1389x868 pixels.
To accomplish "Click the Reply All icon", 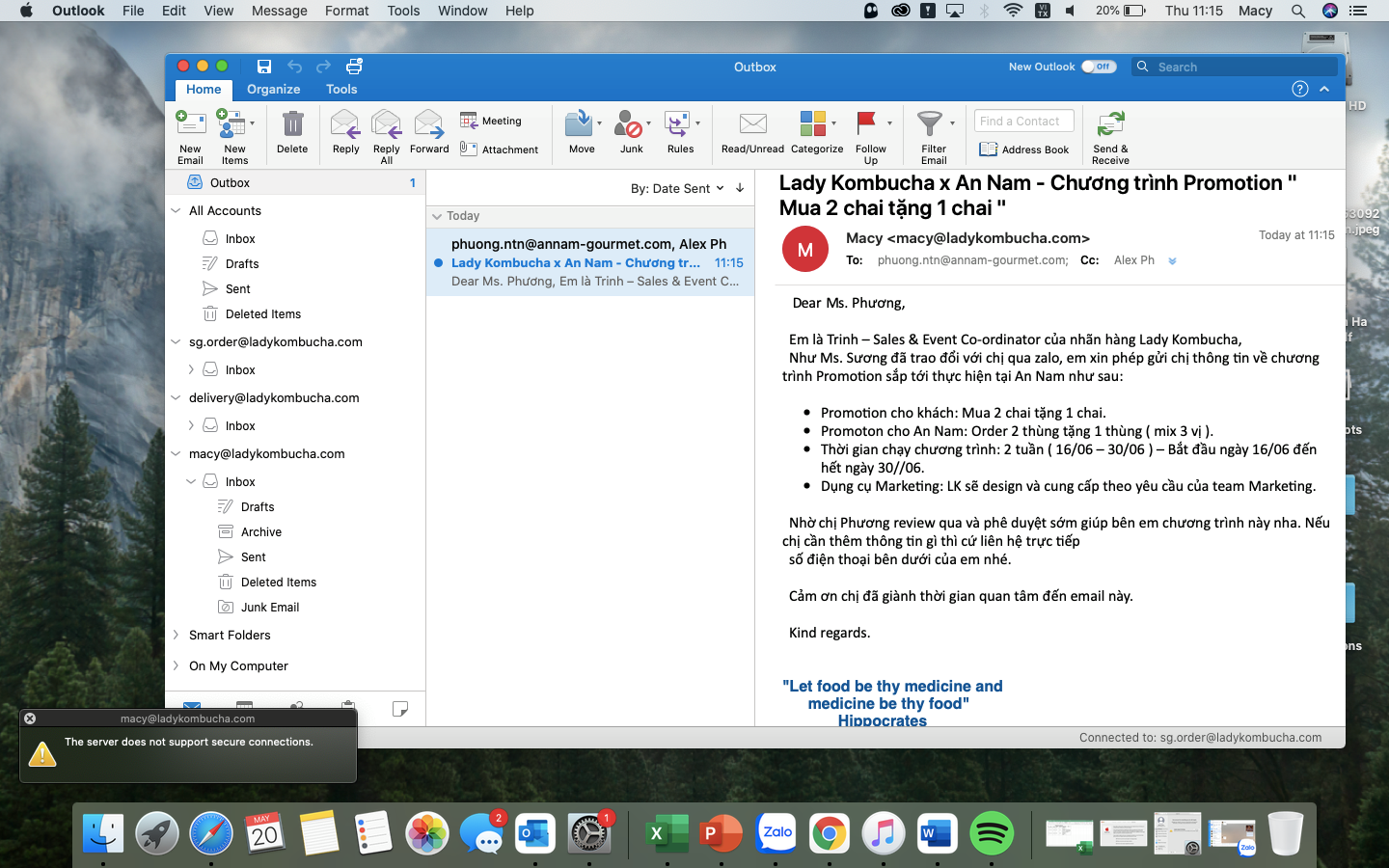I will pyautogui.click(x=386, y=124).
